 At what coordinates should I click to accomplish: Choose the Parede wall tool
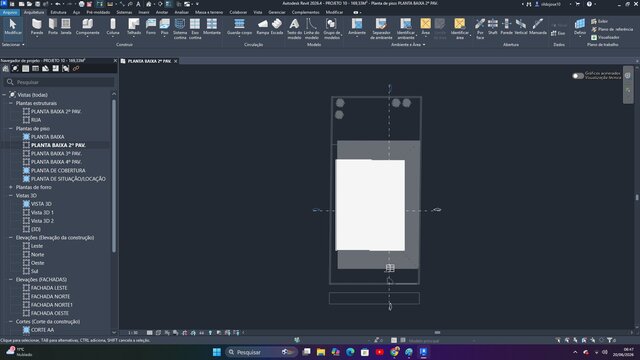(x=37, y=27)
